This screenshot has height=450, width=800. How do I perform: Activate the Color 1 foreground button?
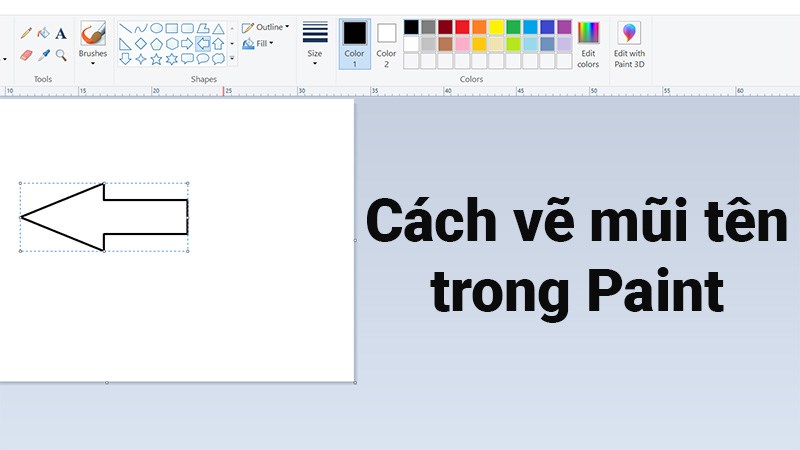(355, 44)
